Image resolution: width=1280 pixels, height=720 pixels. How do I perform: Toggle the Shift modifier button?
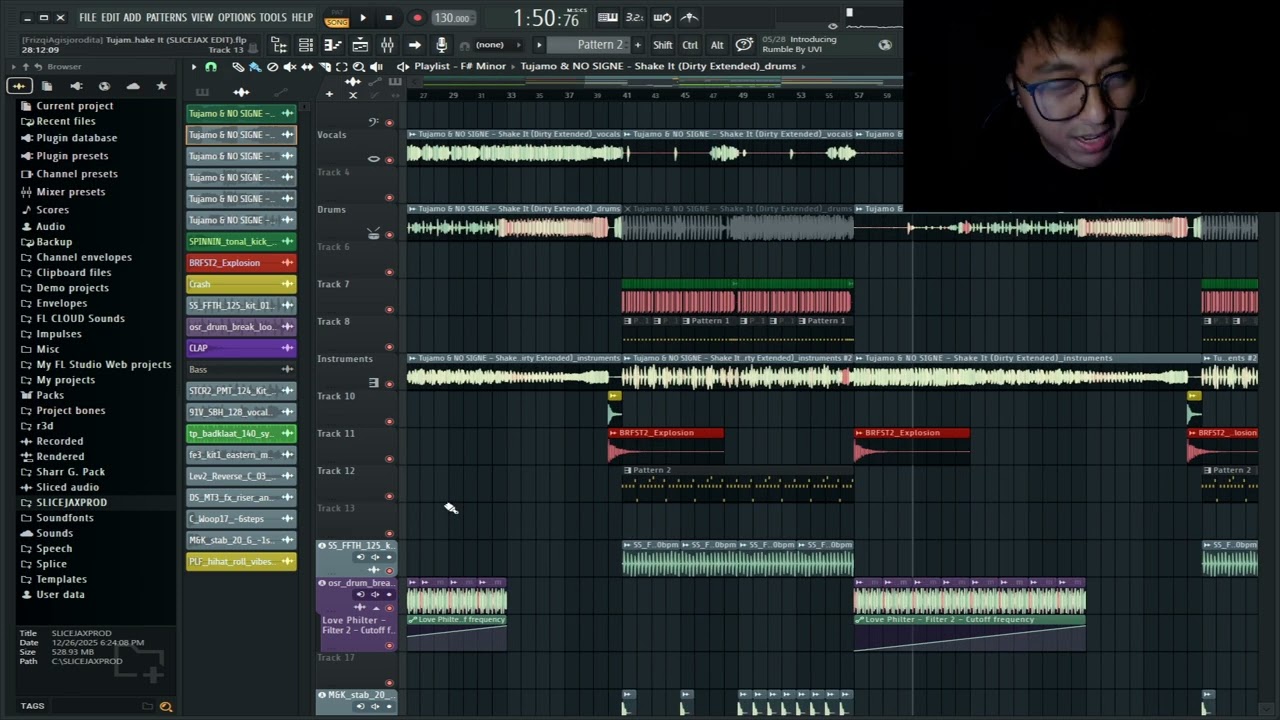(x=662, y=45)
